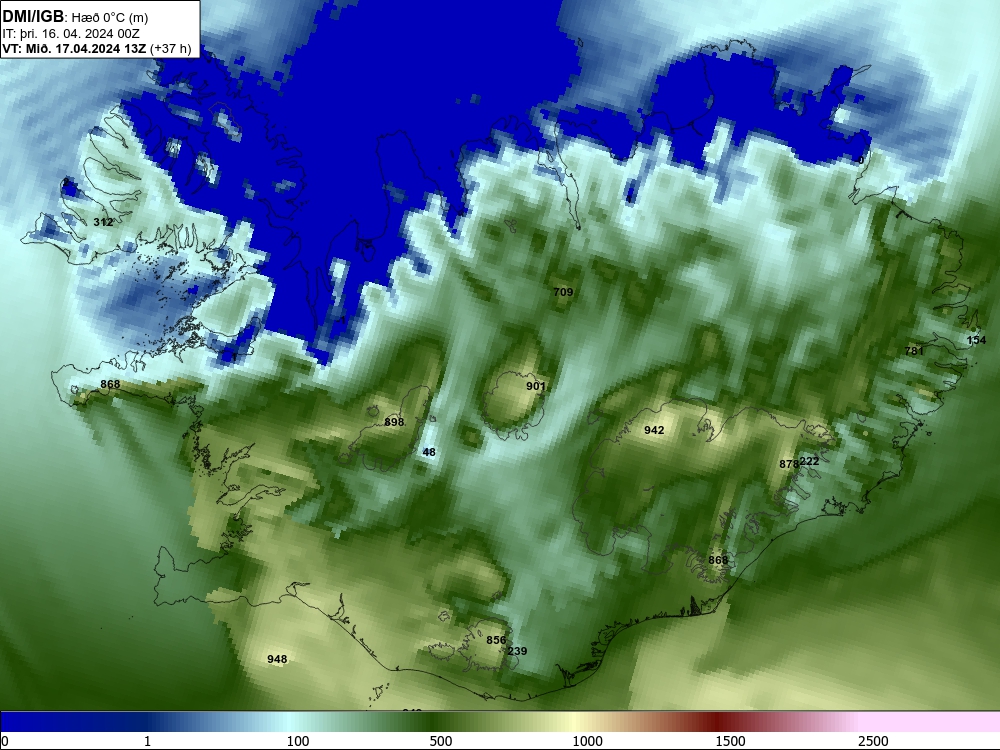Select the 868 value near Öræfajökull
This screenshot has width=1000, height=750.
(x=718, y=560)
